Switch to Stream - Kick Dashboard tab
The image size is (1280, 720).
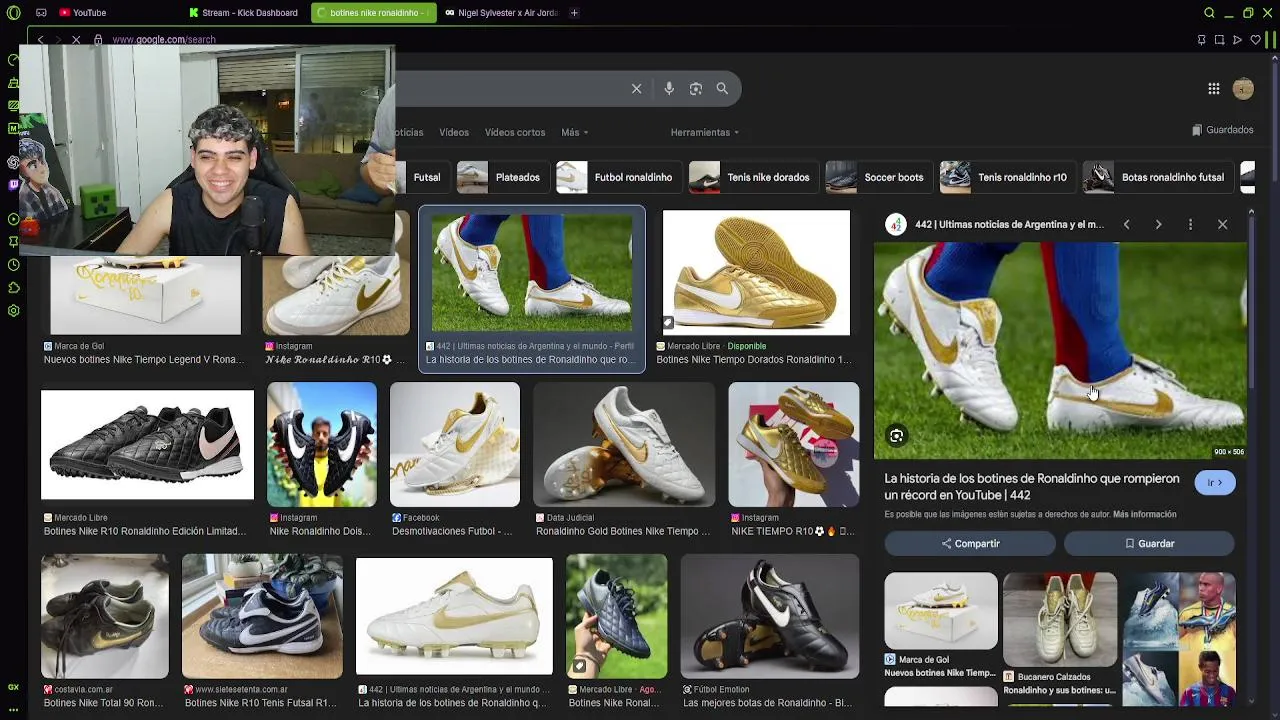244,13
